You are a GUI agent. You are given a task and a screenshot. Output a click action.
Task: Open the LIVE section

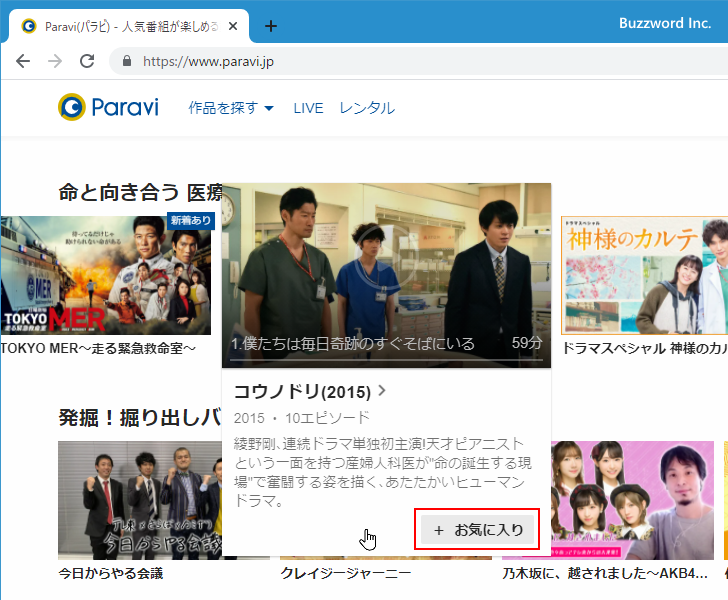click(x=308, y=108)
